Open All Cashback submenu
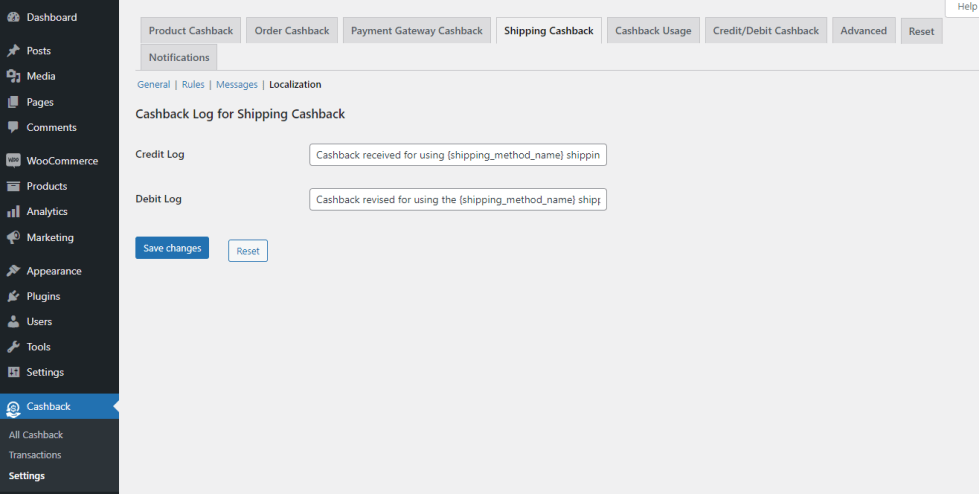This screenshot has width=979, height=494. (36, 435)
